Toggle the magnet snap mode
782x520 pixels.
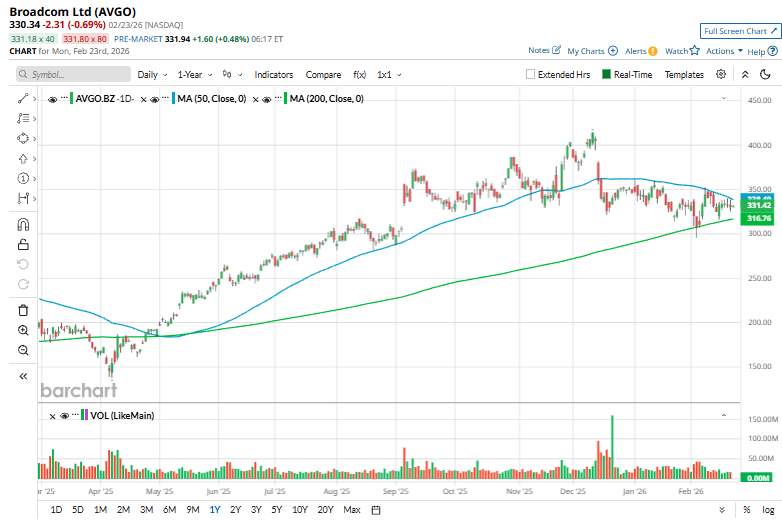[x=23, y=225]
